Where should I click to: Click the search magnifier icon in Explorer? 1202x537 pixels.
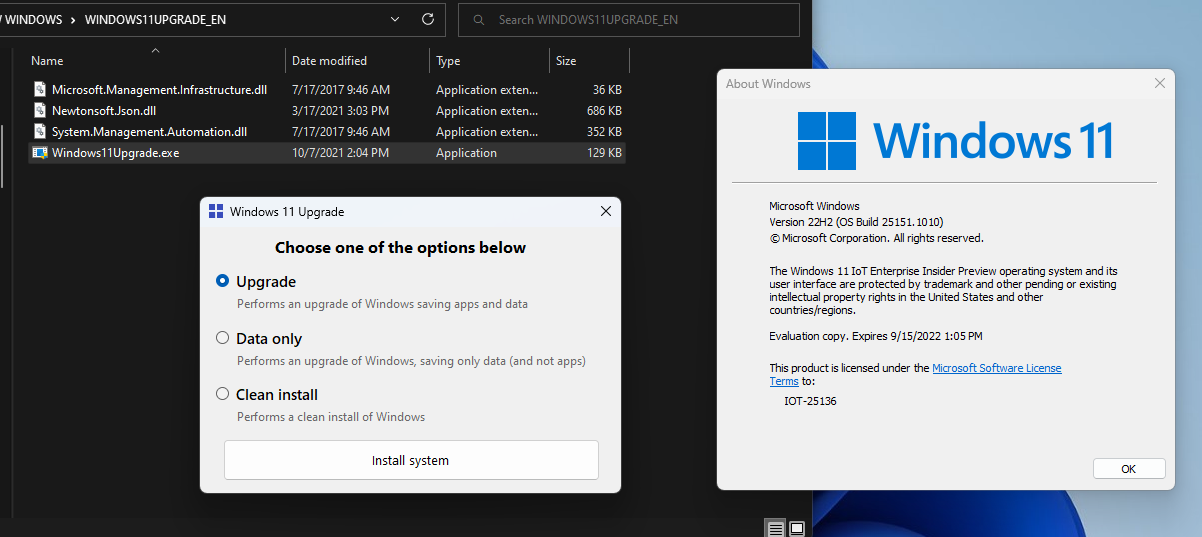480,20
